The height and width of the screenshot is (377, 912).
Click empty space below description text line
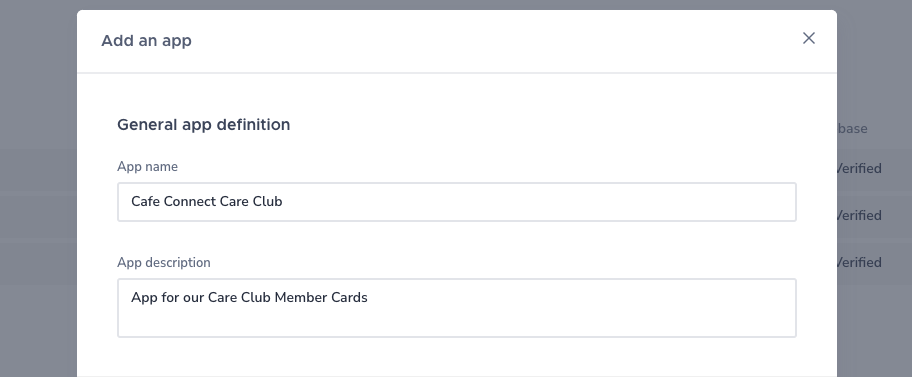[457, 323]
